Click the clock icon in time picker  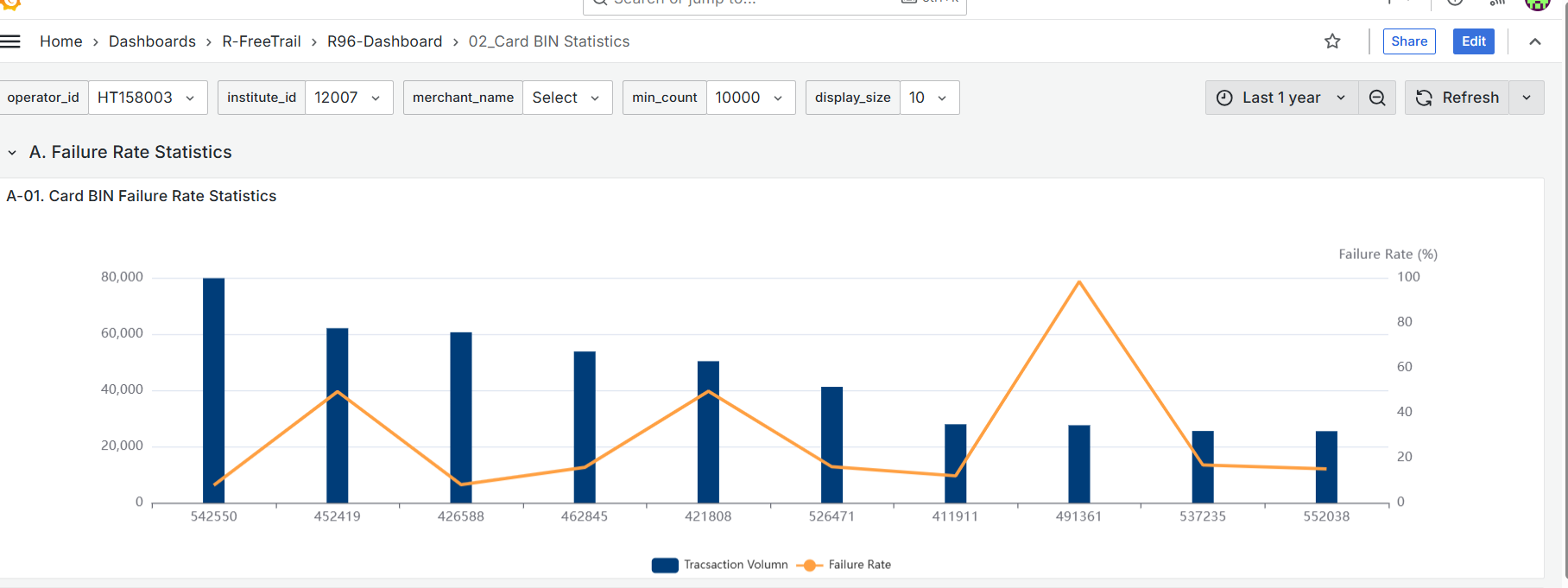1224,98
